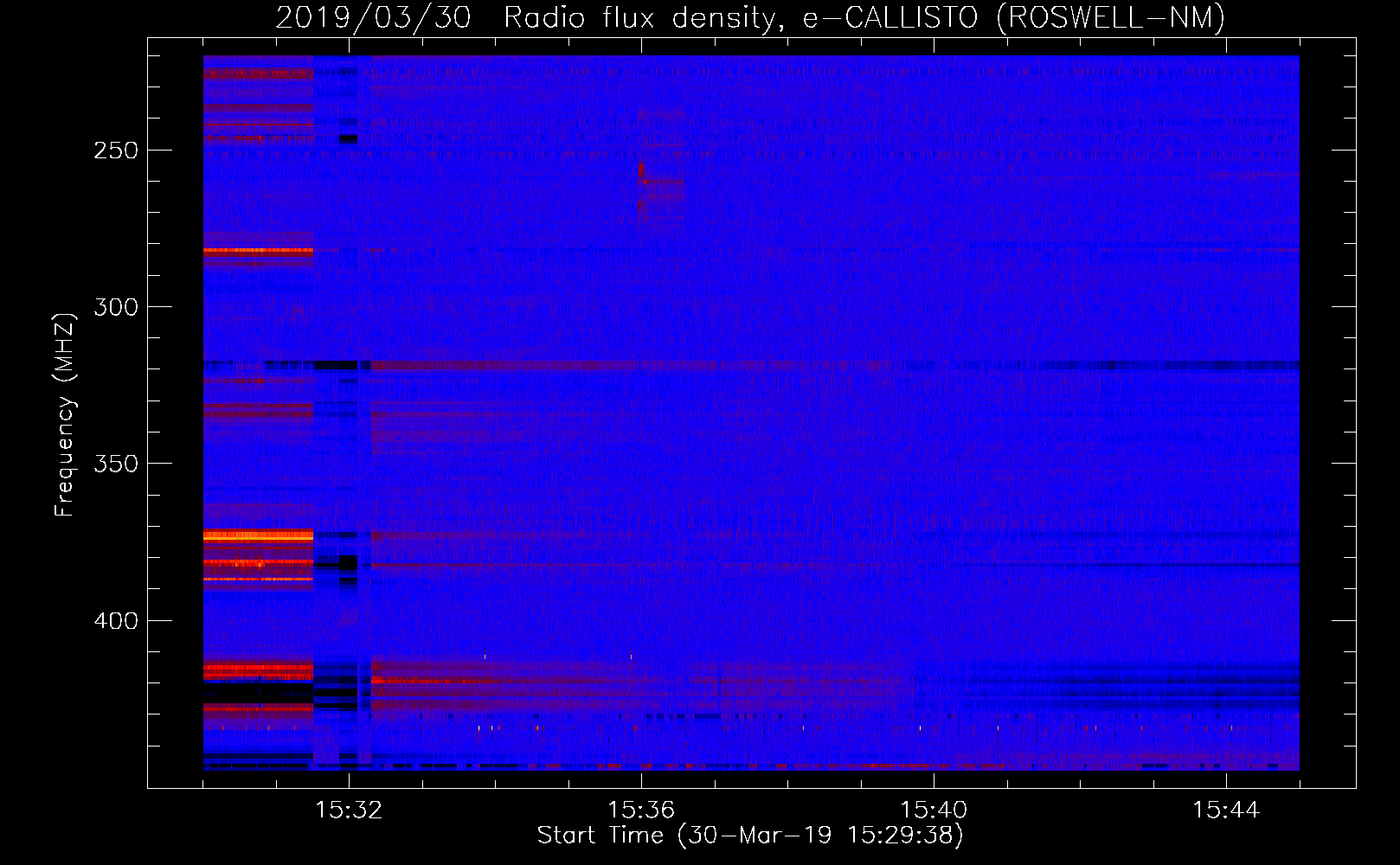
Task: Click the 15:32 time tick label
Action: tap(349, 811)
